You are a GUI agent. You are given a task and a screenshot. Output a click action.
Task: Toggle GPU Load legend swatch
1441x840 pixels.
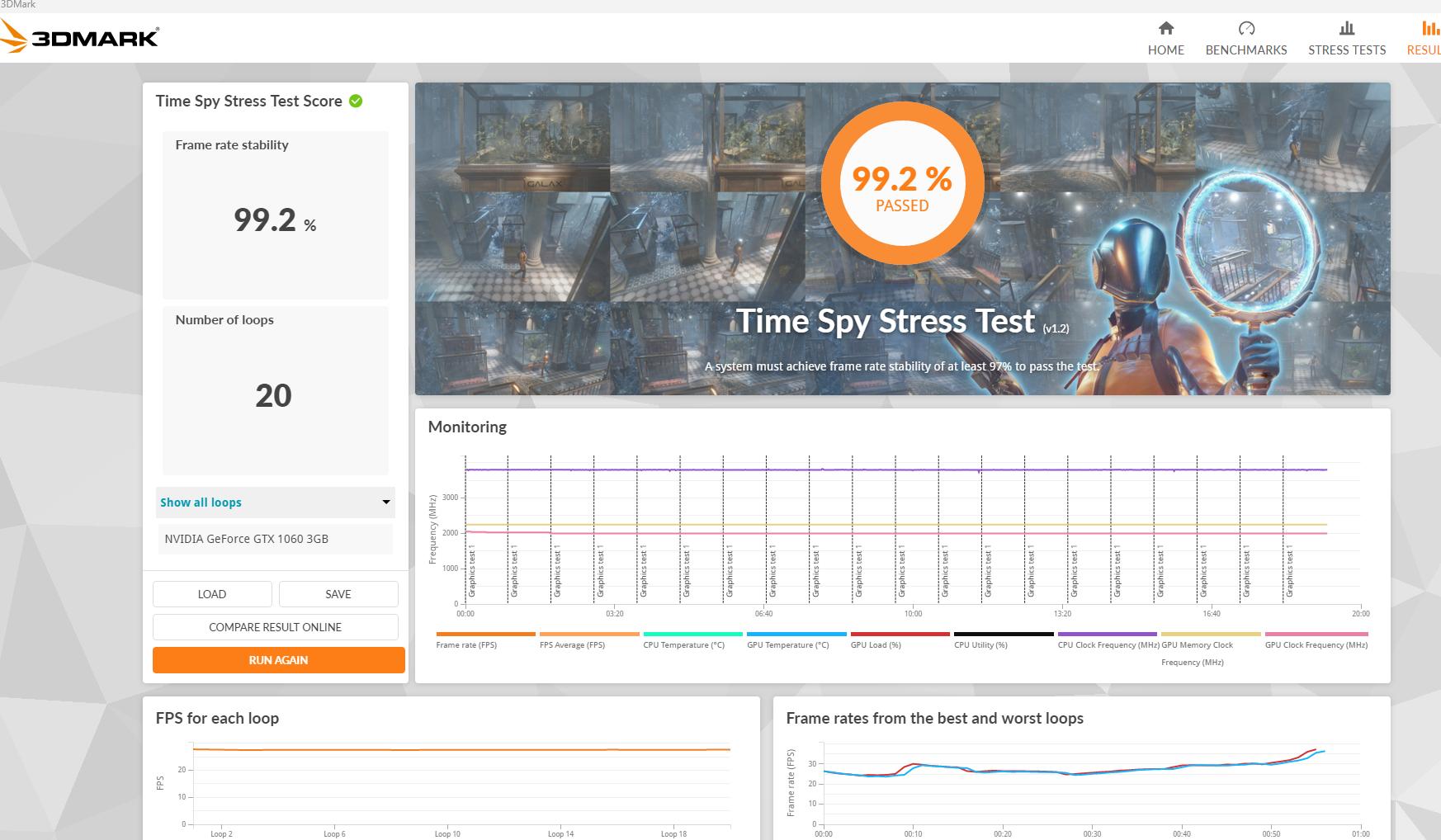pyautogui.click(x=900, y=635)
